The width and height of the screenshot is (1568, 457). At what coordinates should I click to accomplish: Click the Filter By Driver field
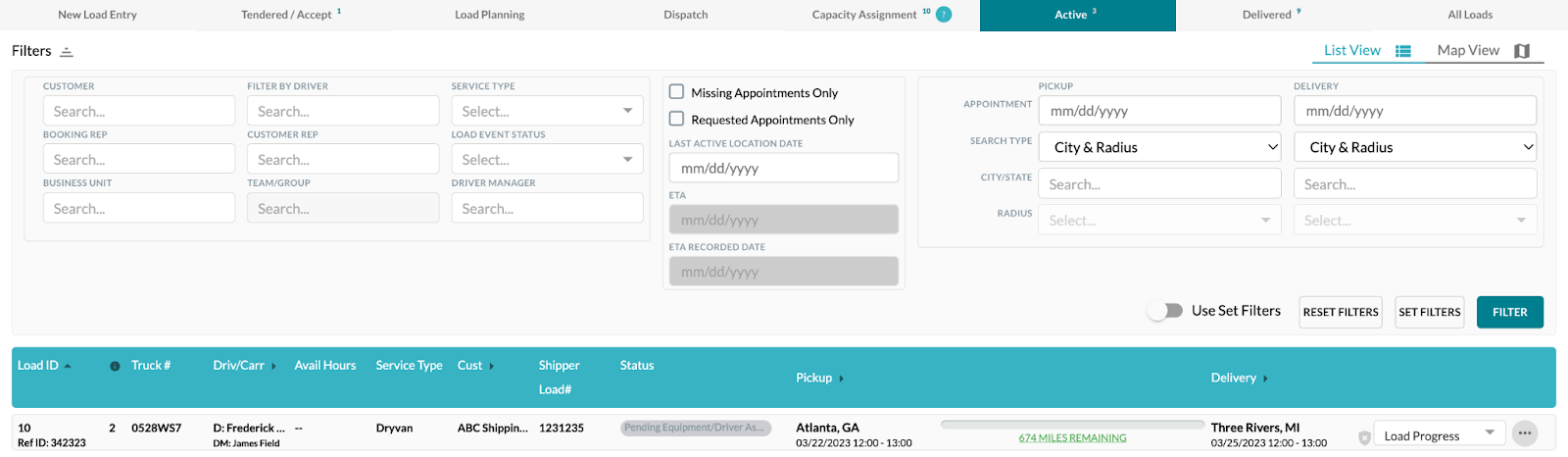[343, 111]
